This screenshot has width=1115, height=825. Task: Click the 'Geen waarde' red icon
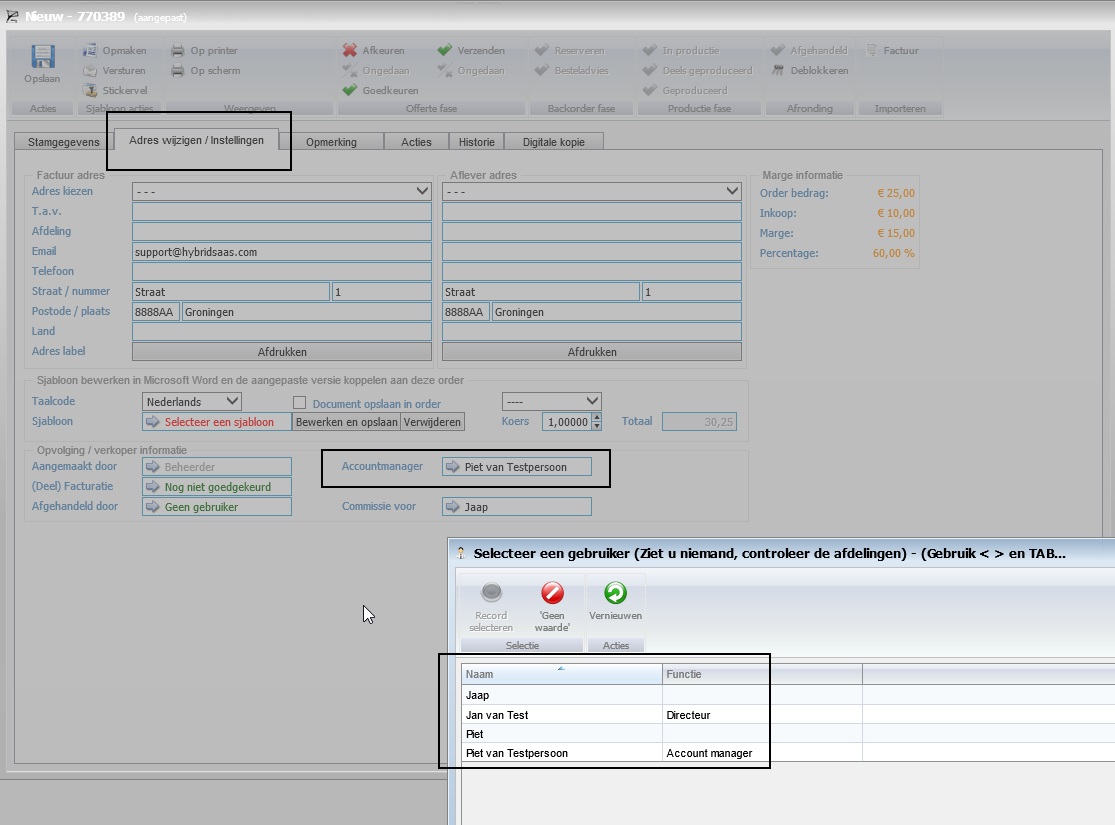click(552, 593)
